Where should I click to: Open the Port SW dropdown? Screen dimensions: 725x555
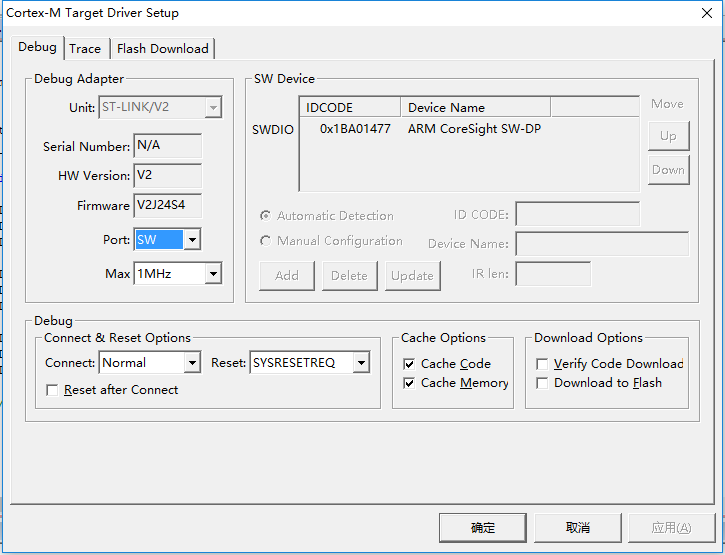point(192,240)
